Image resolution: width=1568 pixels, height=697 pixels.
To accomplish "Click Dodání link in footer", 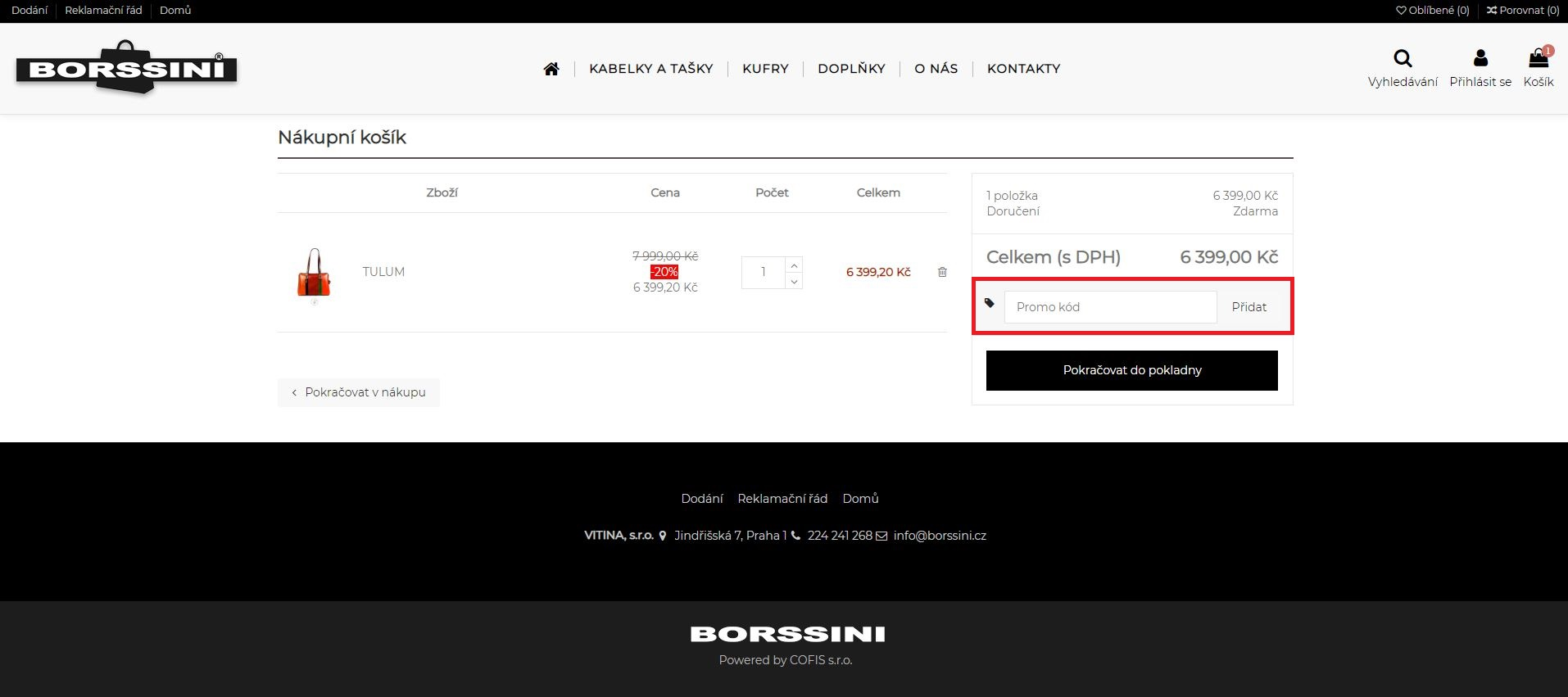I will pos(702,499).
